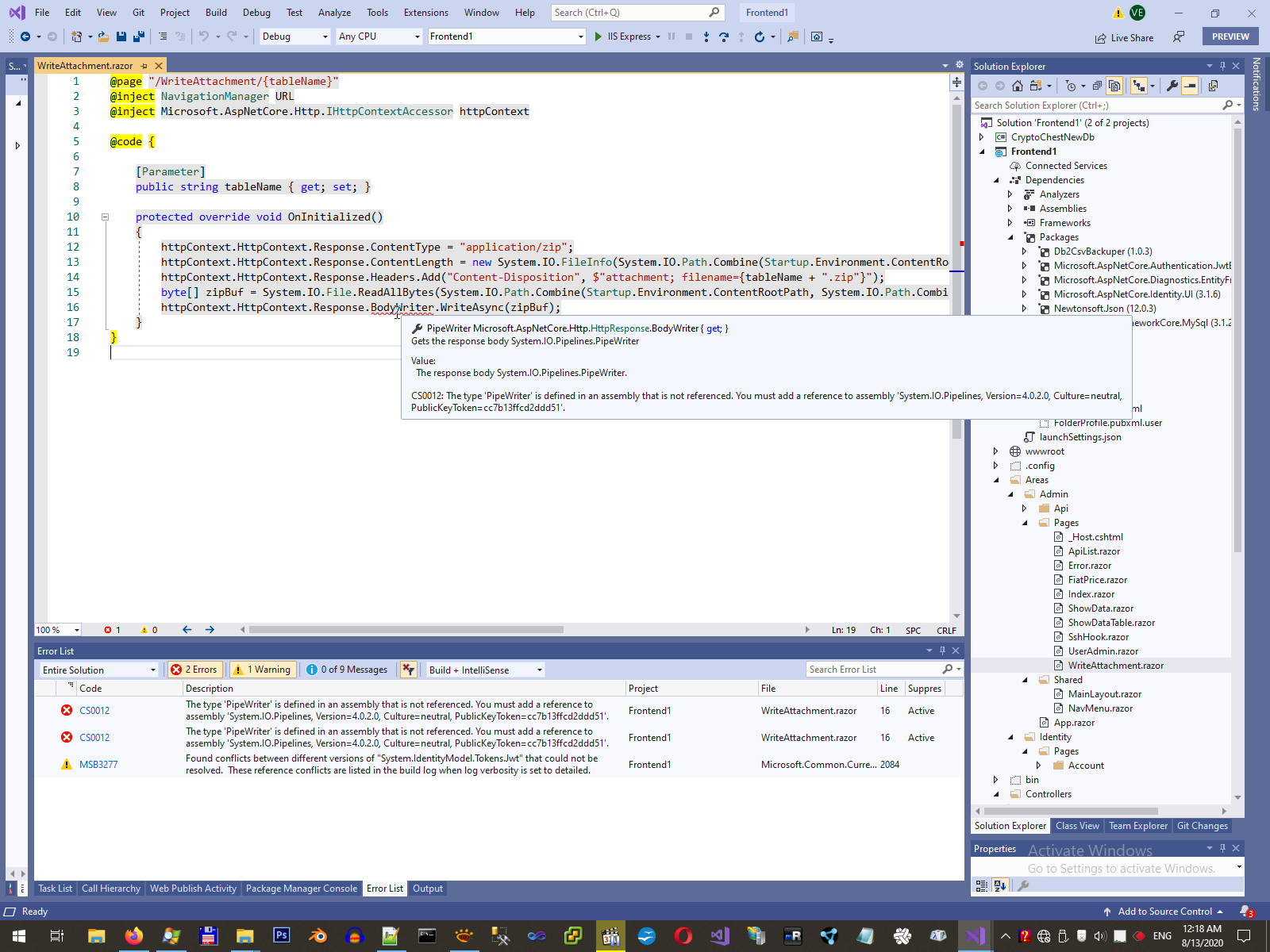The width and height of the screenshot is (1270, 952).
Task: Open the Build + IntelliSense dropdown
Action: point(486,670)
